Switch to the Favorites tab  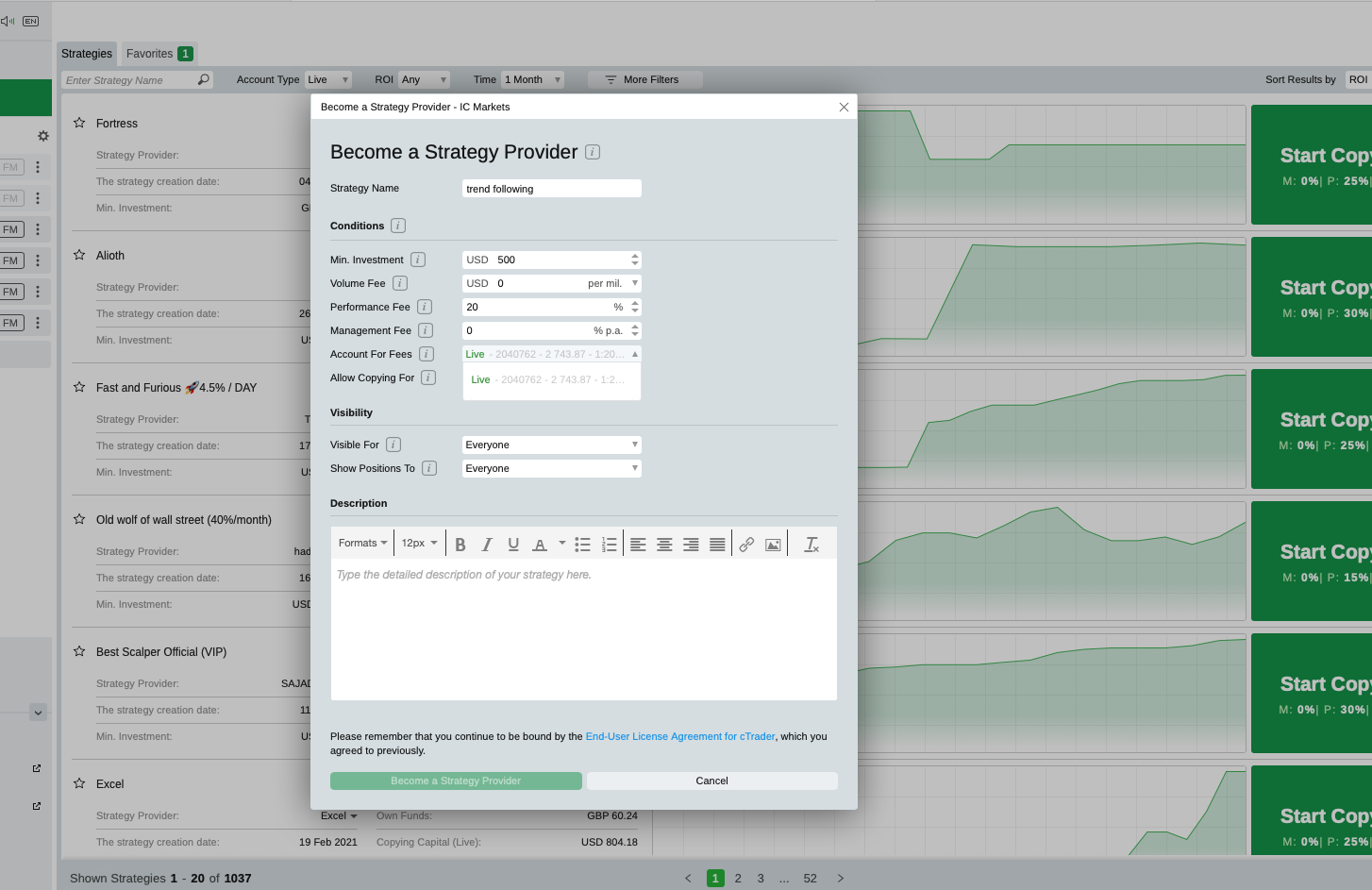159,54
